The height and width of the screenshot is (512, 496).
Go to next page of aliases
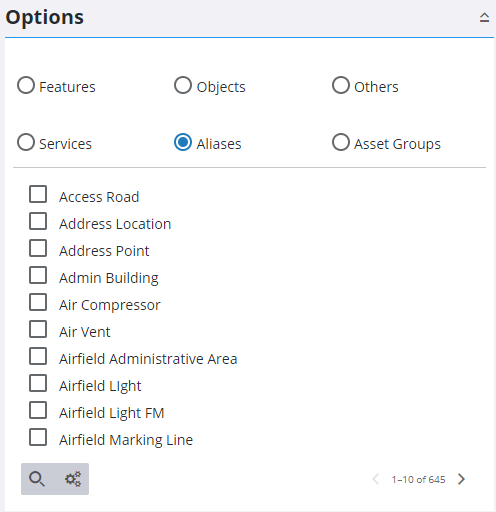click(x=462, y=479)
